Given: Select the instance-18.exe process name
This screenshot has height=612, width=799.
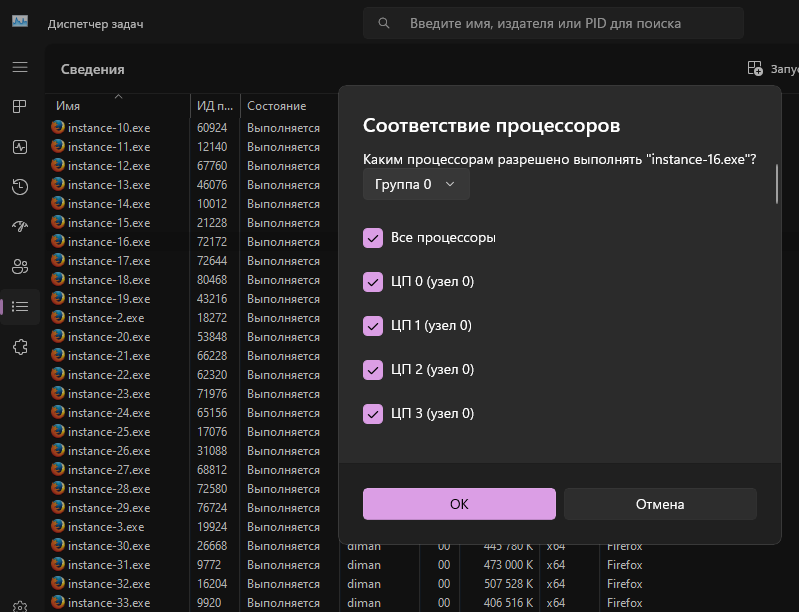Looking at the screenshot, I should pyautogui.click(x=109, y=280).
